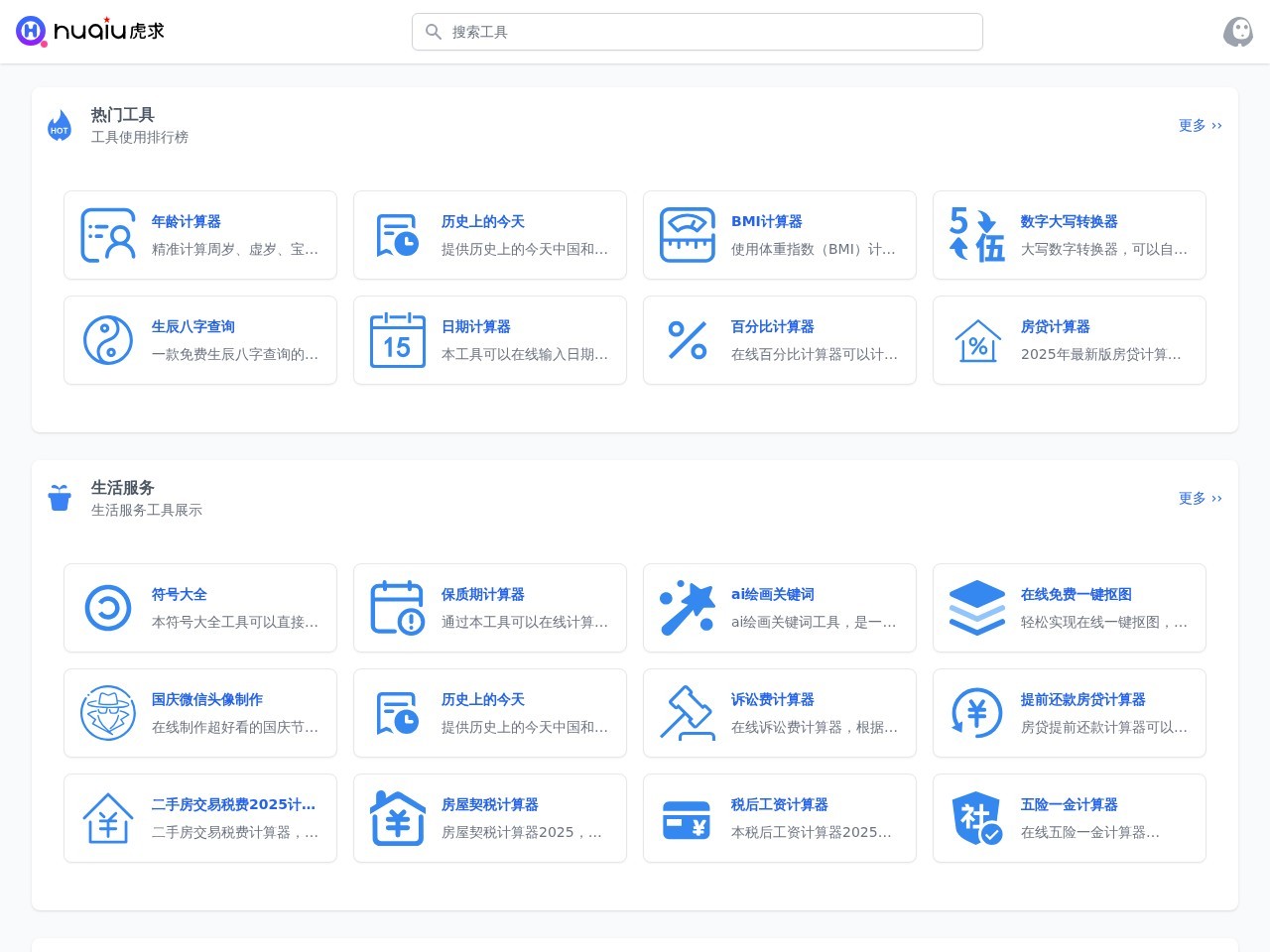This screenshot has height=952, width=1270.
Task: Click the 年龄计算器 age calculator icon
Action: point(108,235)
